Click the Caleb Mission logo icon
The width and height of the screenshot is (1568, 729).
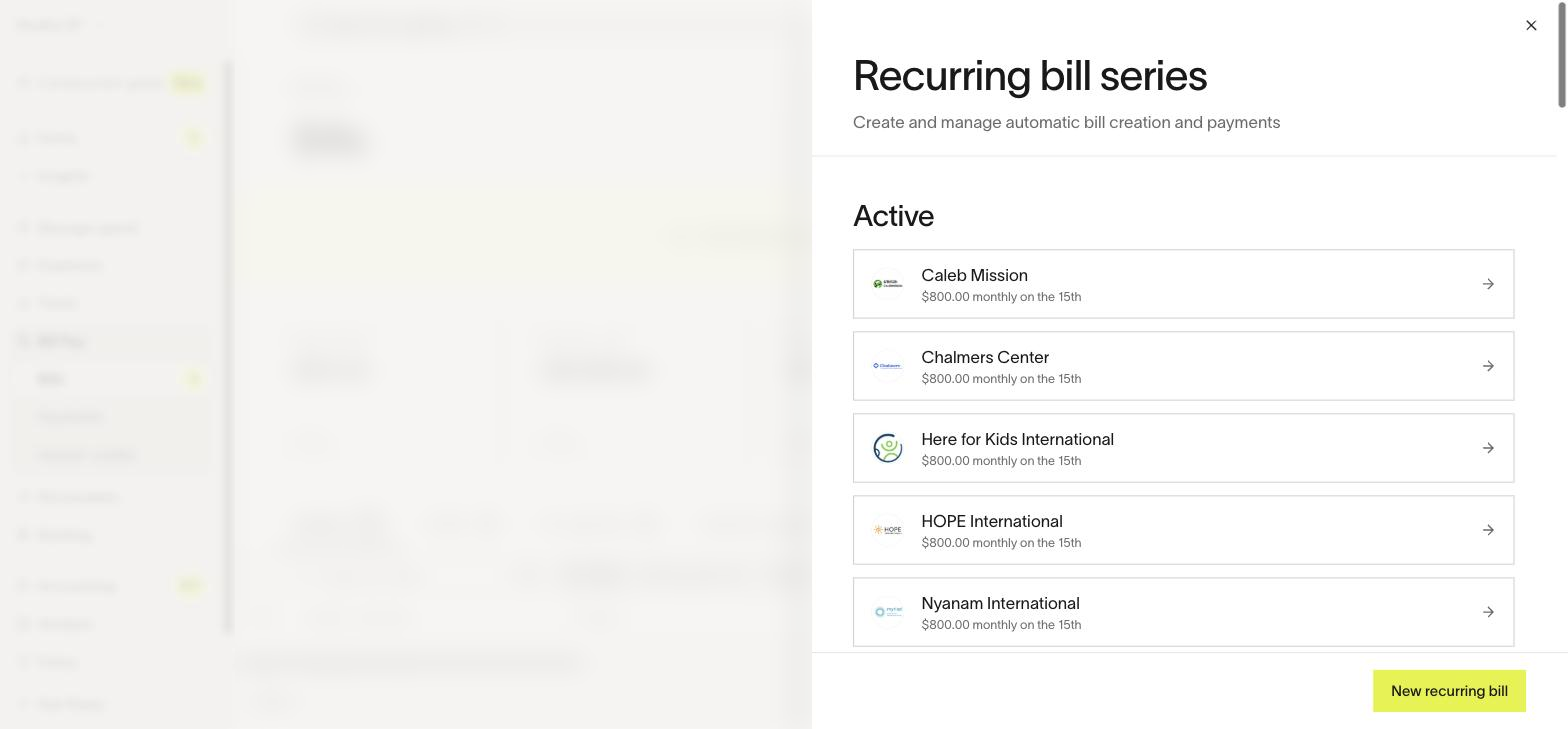pos(888,284)
